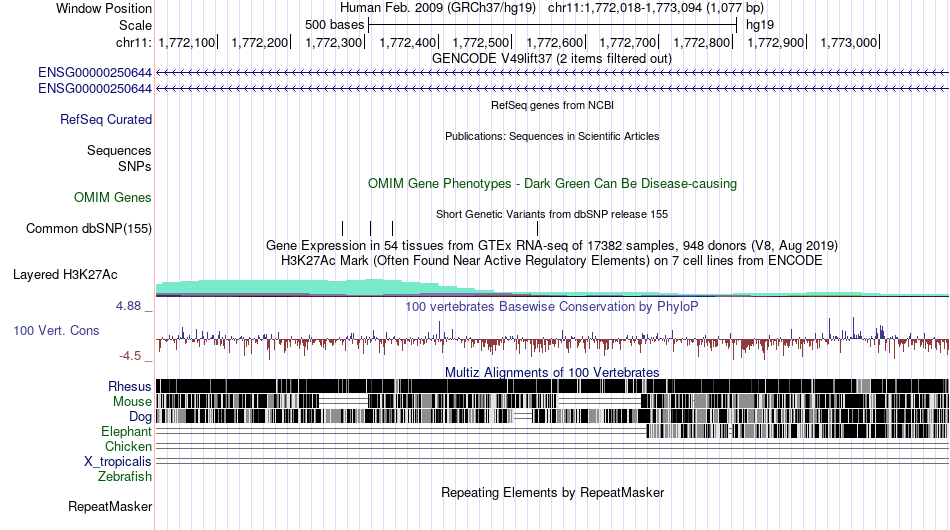Click the chr11: ruler label
Viewport: 950px width, 530px height.
(133, 42)
